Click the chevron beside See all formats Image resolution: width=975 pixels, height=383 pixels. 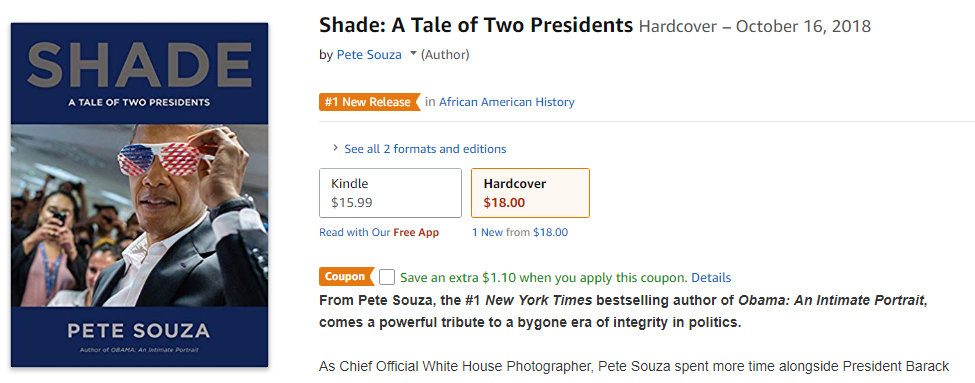(336, 148)
